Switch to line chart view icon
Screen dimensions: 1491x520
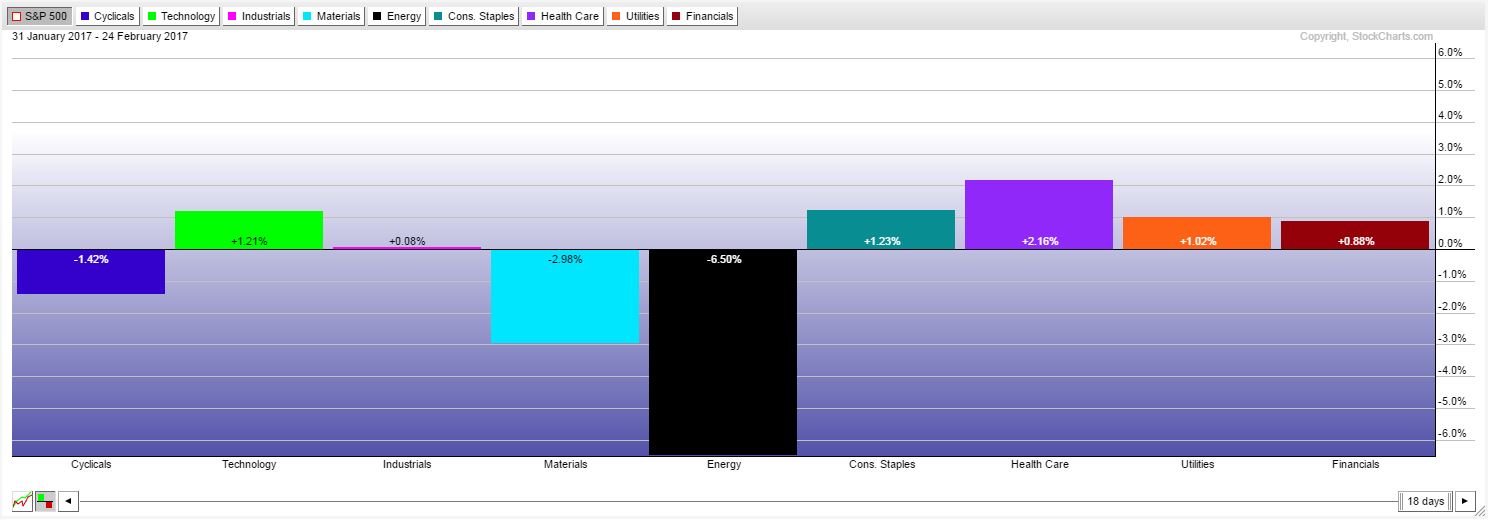21,501
